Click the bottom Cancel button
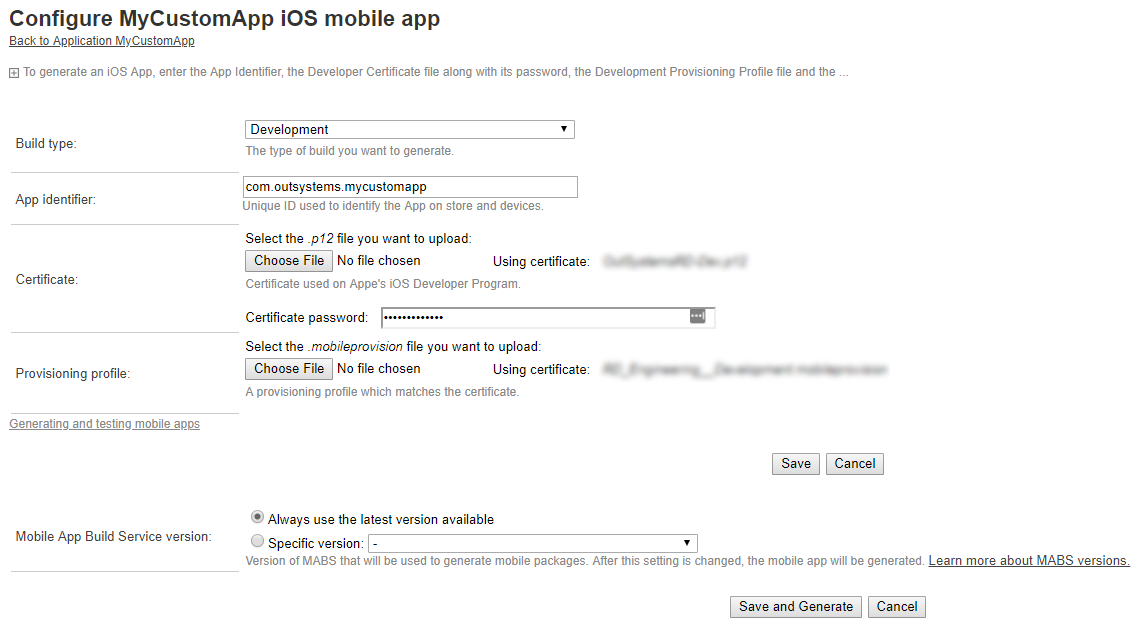Image resolution: width=1142 pixels, height=630 pixels. (x=896, y=606)
